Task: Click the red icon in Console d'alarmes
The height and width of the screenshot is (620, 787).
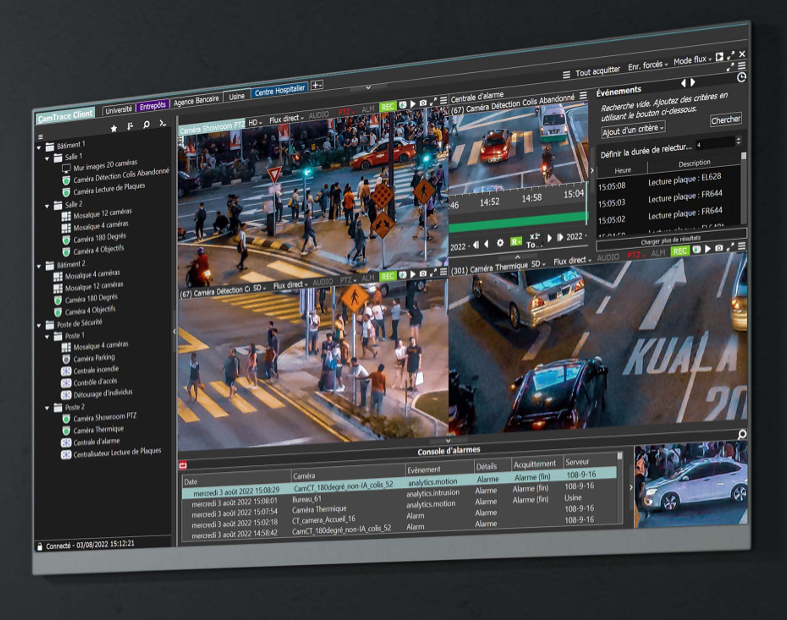Action: pyautogui.click(x=183, y=466)
